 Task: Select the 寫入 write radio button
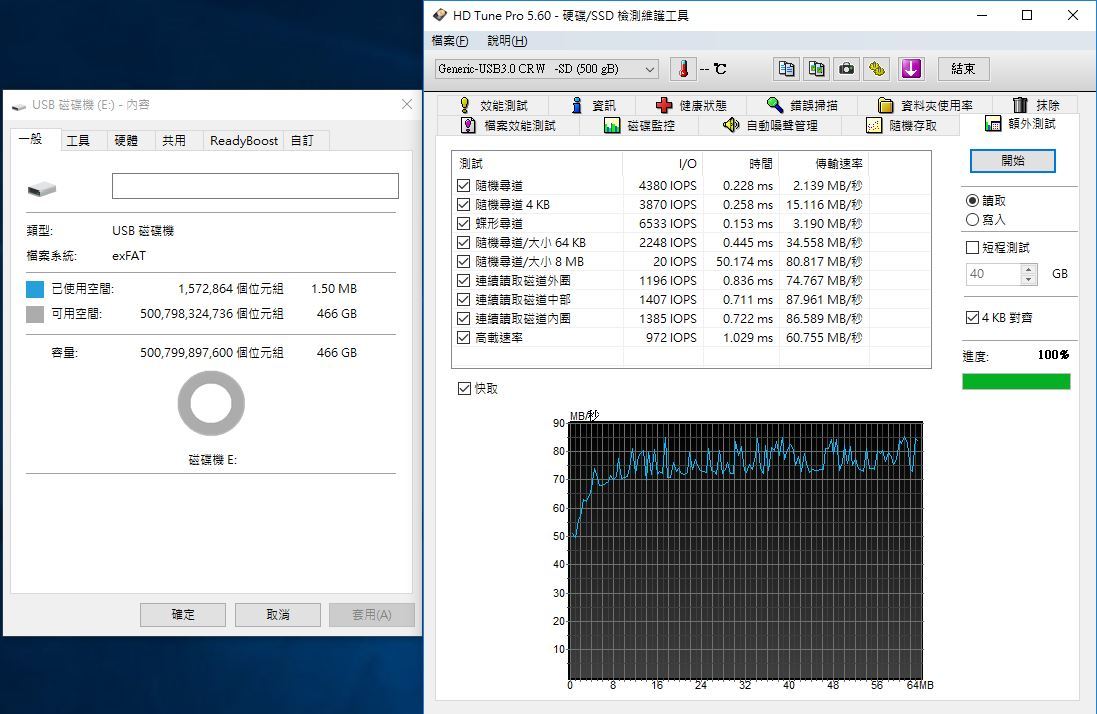pyautogui.click(x=972, y=220)
